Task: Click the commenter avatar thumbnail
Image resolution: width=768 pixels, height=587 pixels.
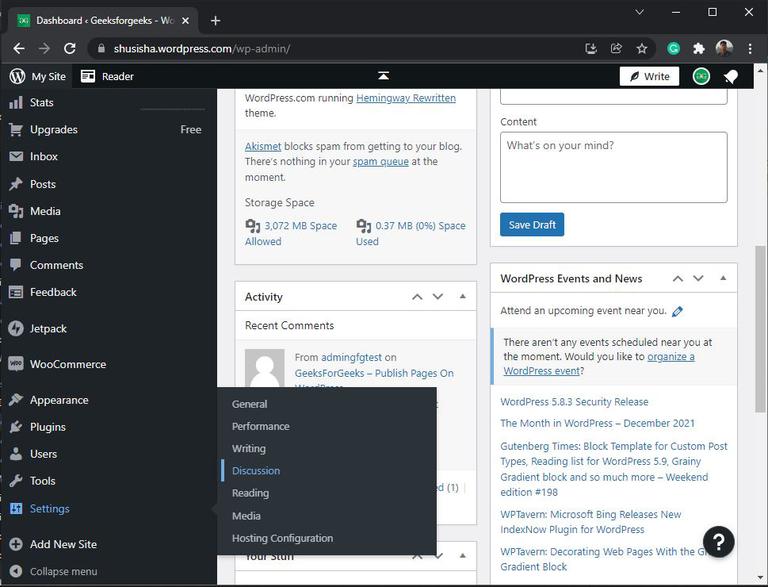Action: (264, 368)
